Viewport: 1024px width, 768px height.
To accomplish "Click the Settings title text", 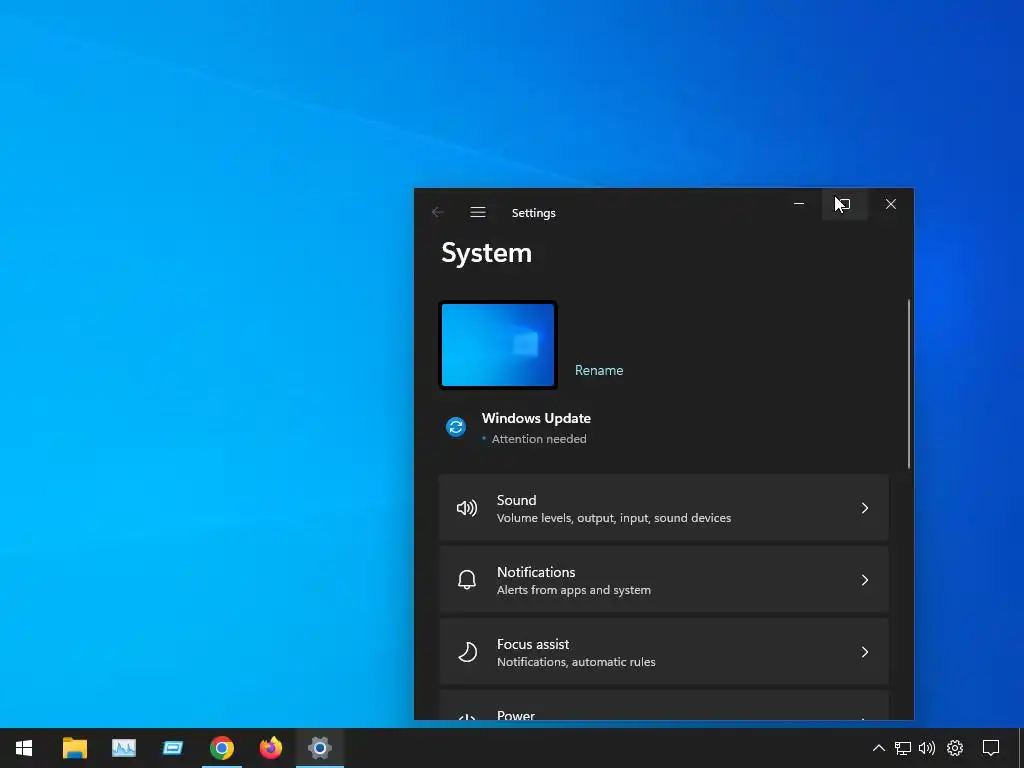I will [x=534, y=213].
